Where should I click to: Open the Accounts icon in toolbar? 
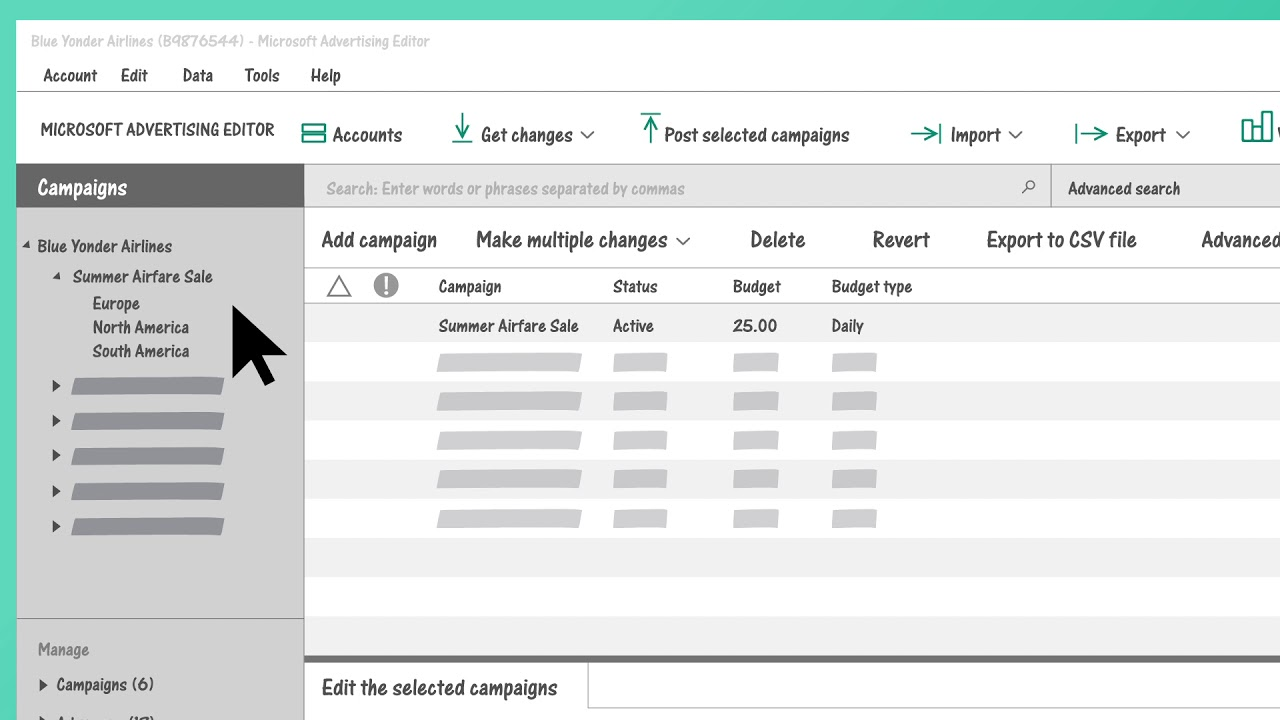pos(314,133)
